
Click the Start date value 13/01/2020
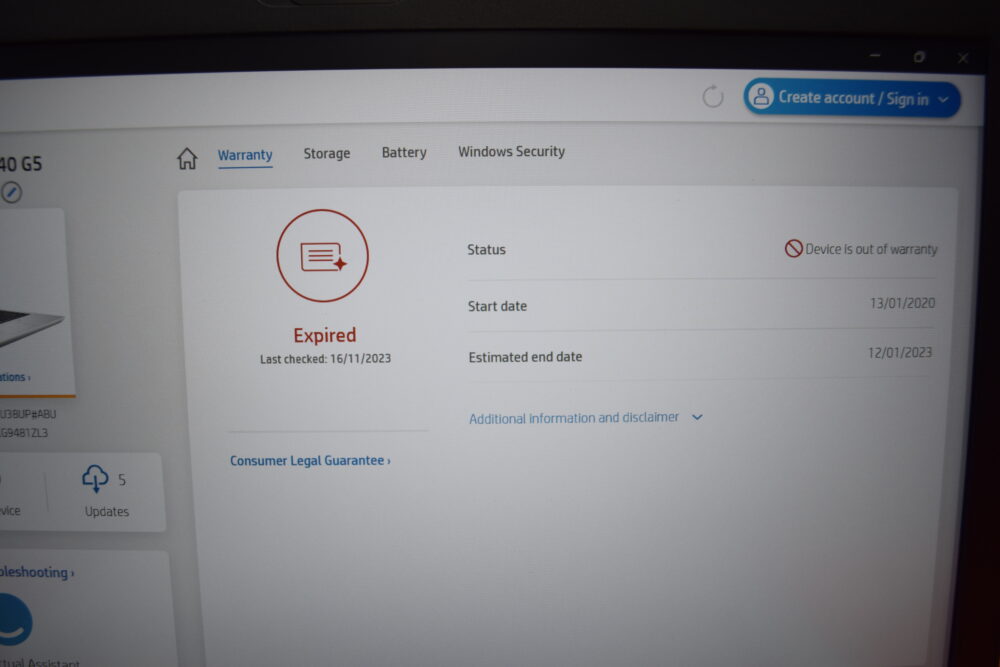[902, 304]
